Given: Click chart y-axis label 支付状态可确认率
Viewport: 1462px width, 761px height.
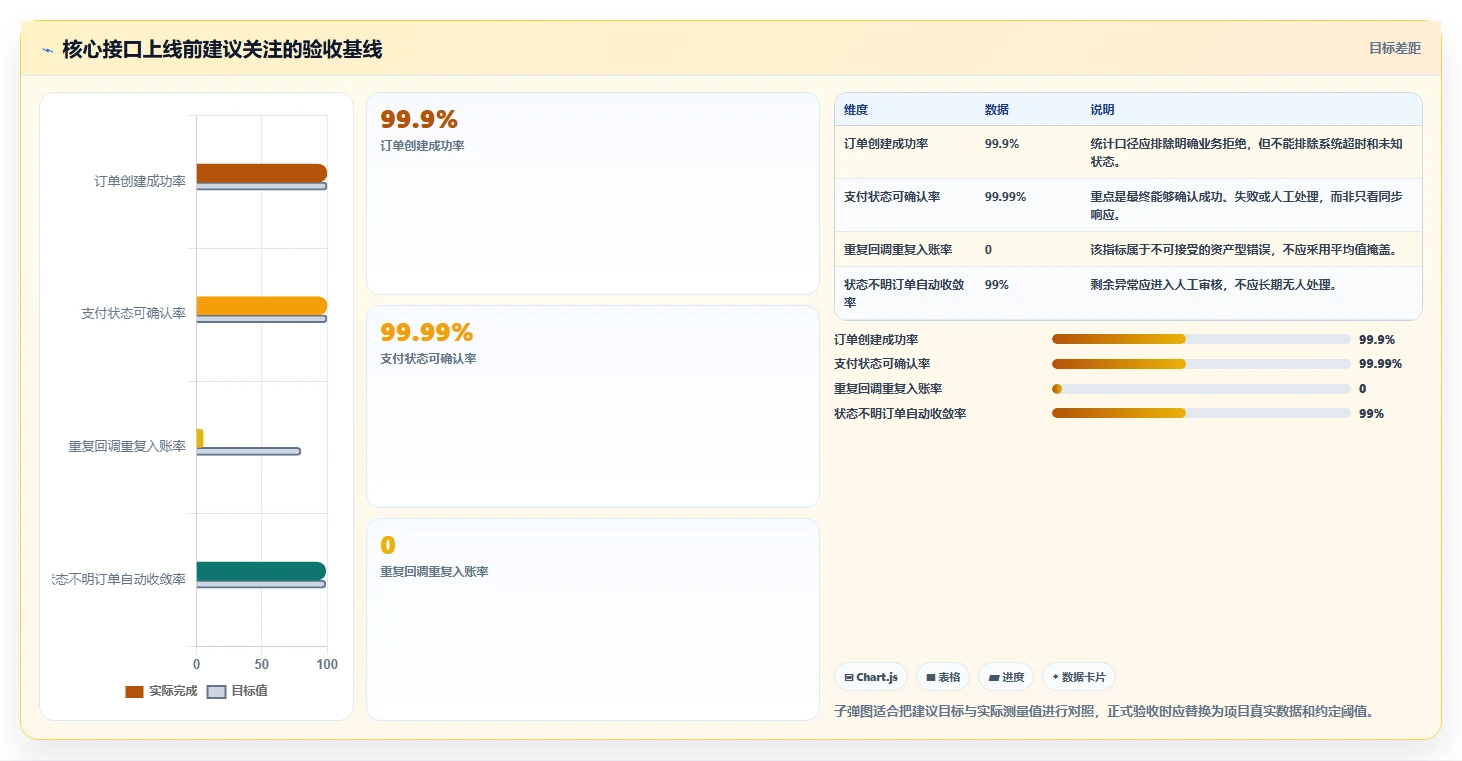Looking at the screenshot, I should [x=134, y=314].
